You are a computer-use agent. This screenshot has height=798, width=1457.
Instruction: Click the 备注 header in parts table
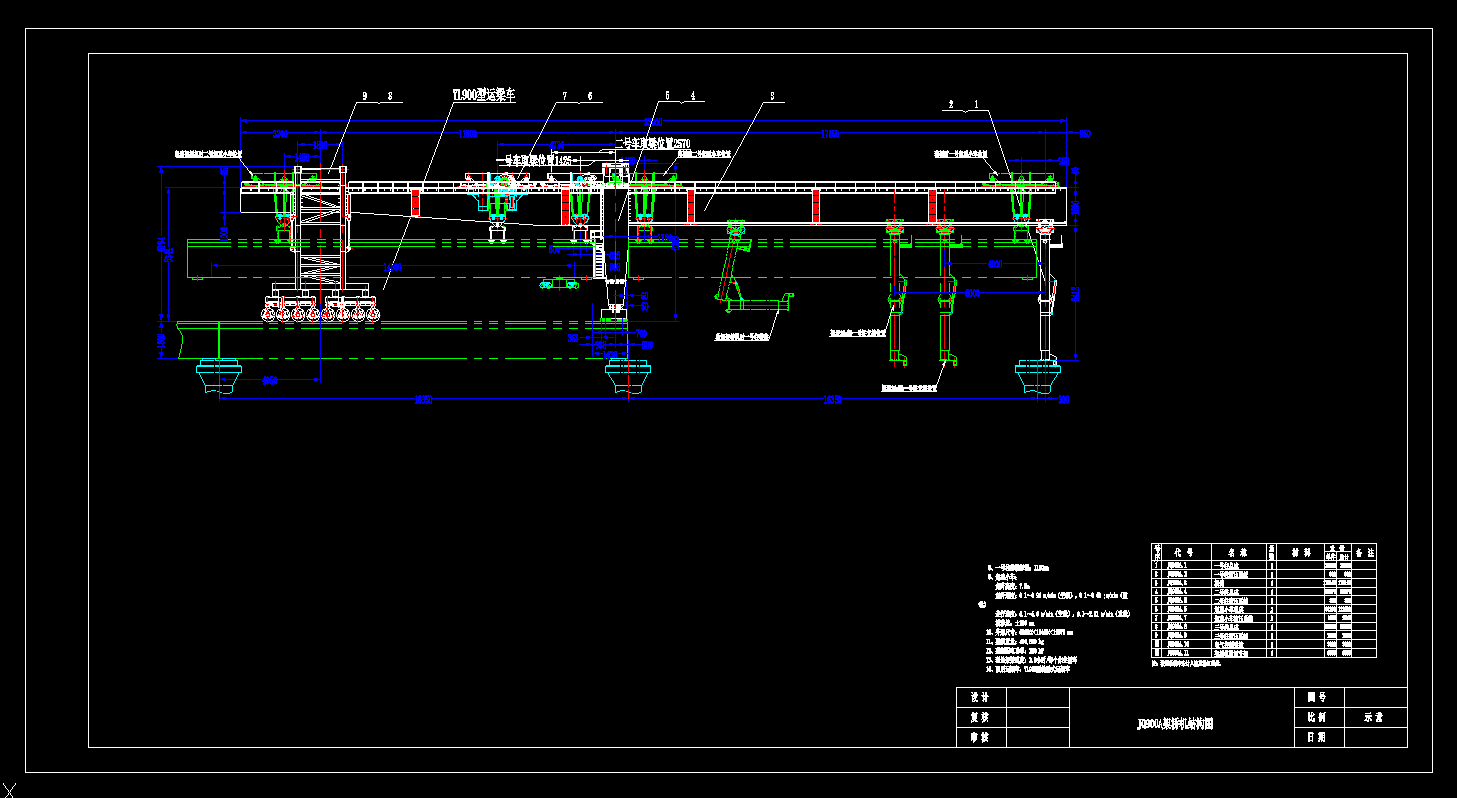pos(1364,551)
